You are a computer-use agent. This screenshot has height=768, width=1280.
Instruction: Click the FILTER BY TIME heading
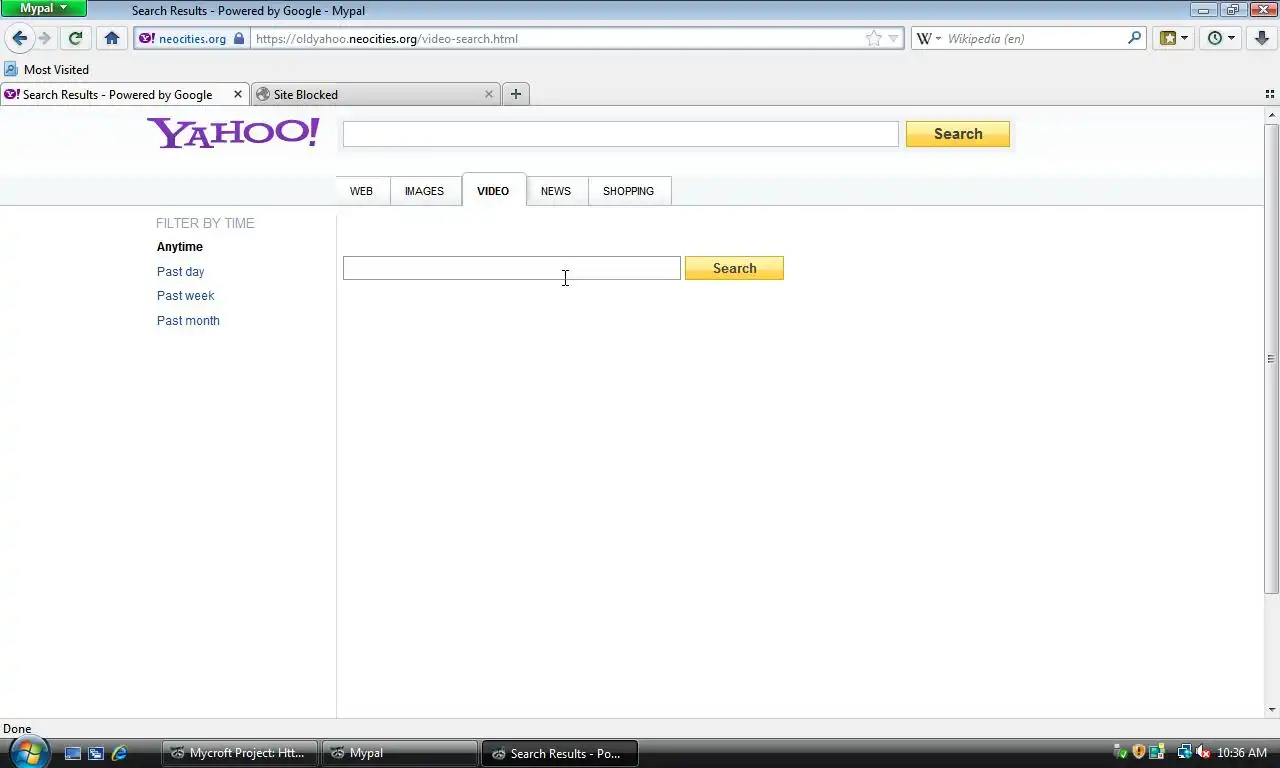205,223
